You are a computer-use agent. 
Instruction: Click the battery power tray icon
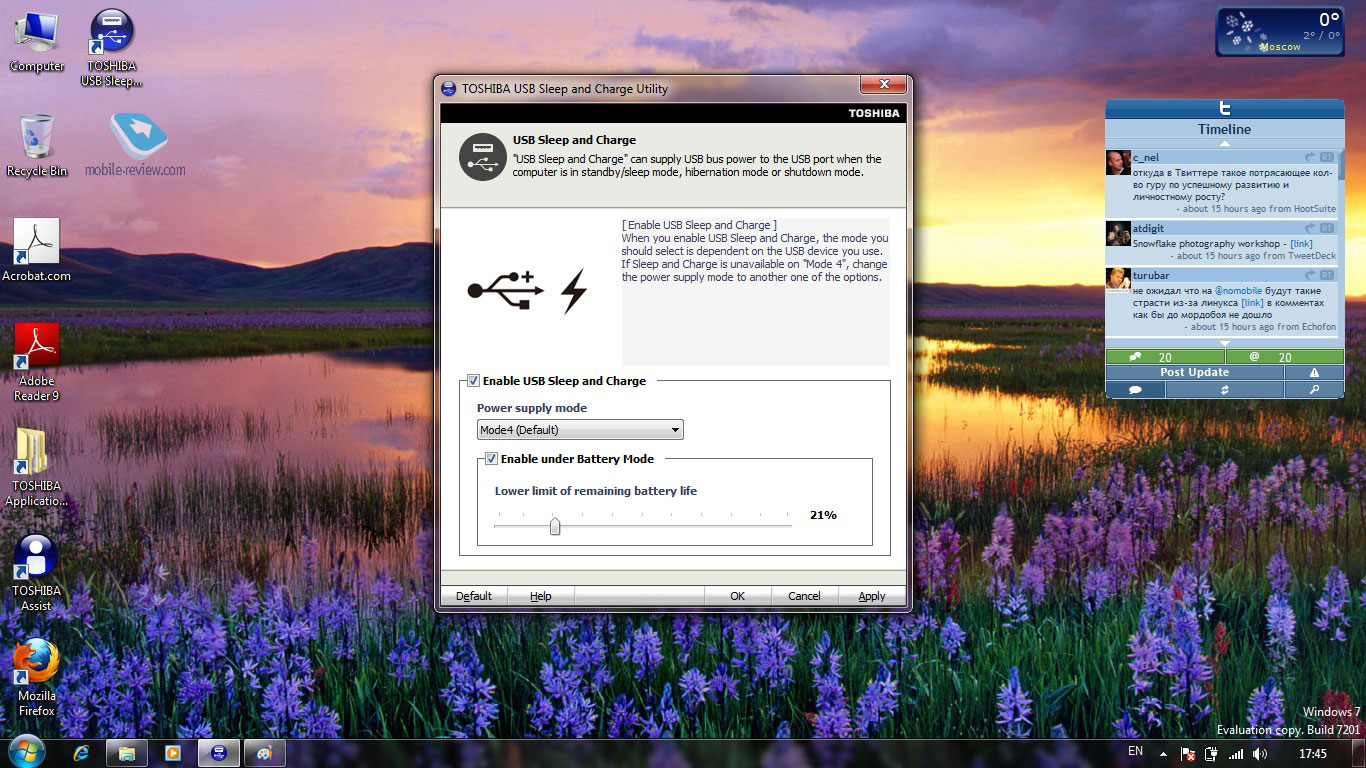pyautogui.click(x=1211, y=754)
